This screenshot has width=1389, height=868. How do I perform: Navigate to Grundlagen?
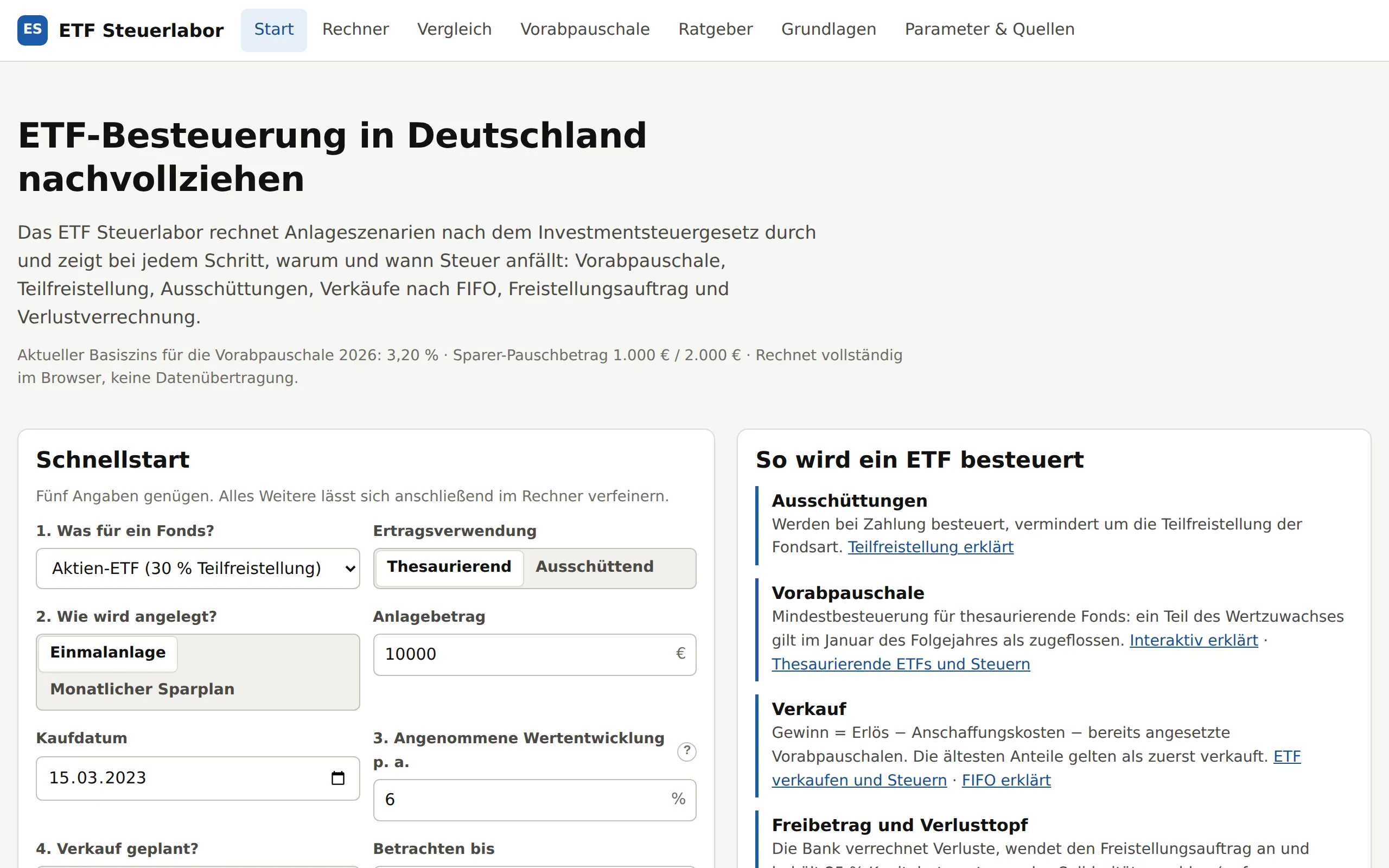click(x=828, y=30)
